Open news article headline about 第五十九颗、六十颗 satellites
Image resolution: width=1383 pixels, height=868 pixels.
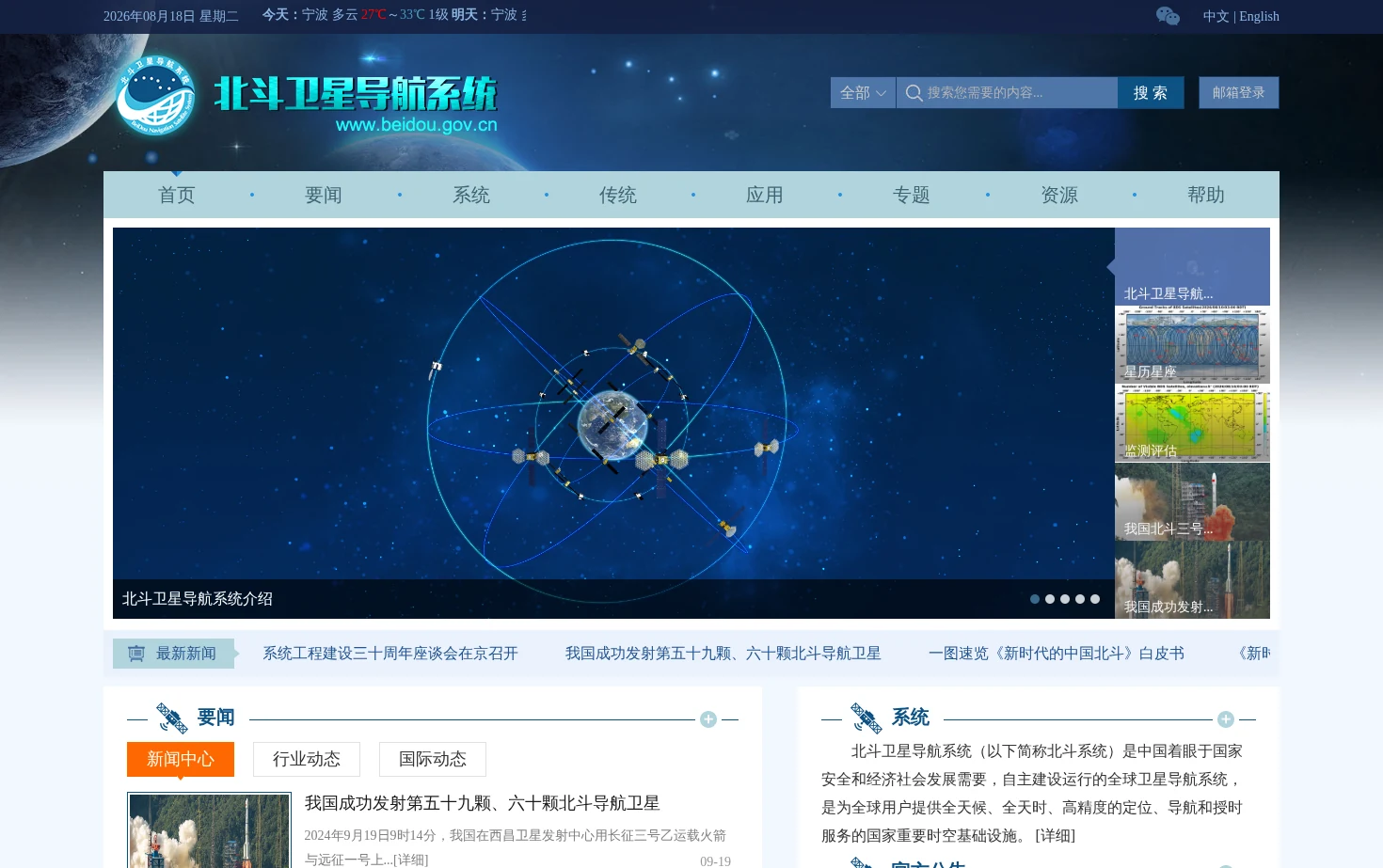pos(482,803)
